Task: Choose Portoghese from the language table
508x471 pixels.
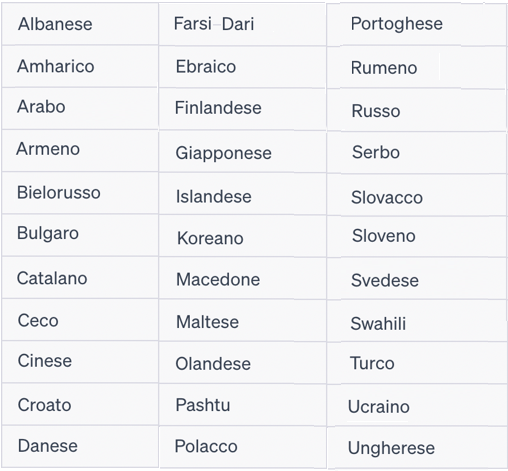Action: (417, 24)
